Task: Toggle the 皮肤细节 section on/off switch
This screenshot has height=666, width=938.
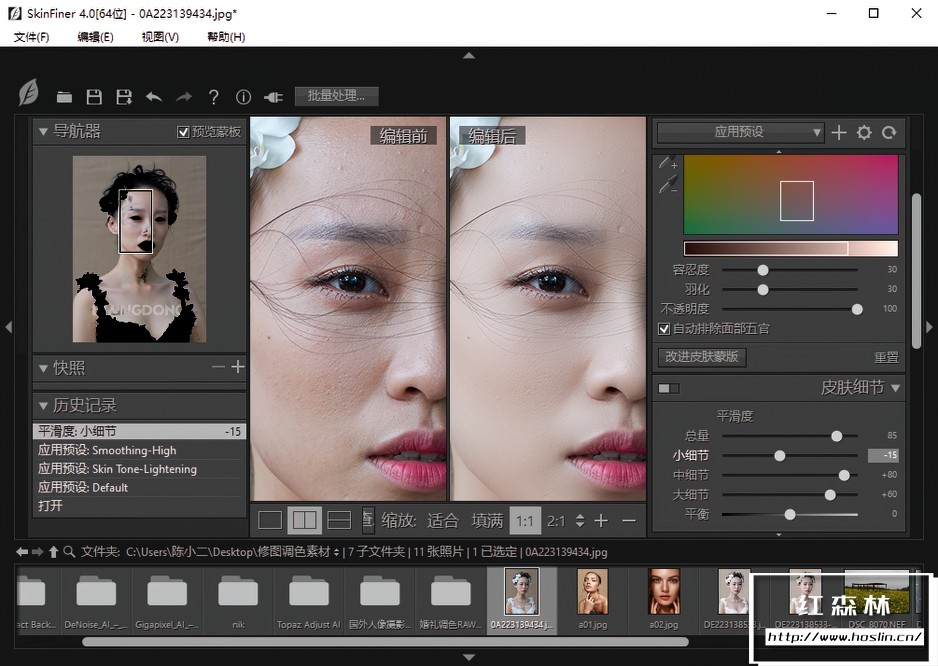Action: (668, 388)
